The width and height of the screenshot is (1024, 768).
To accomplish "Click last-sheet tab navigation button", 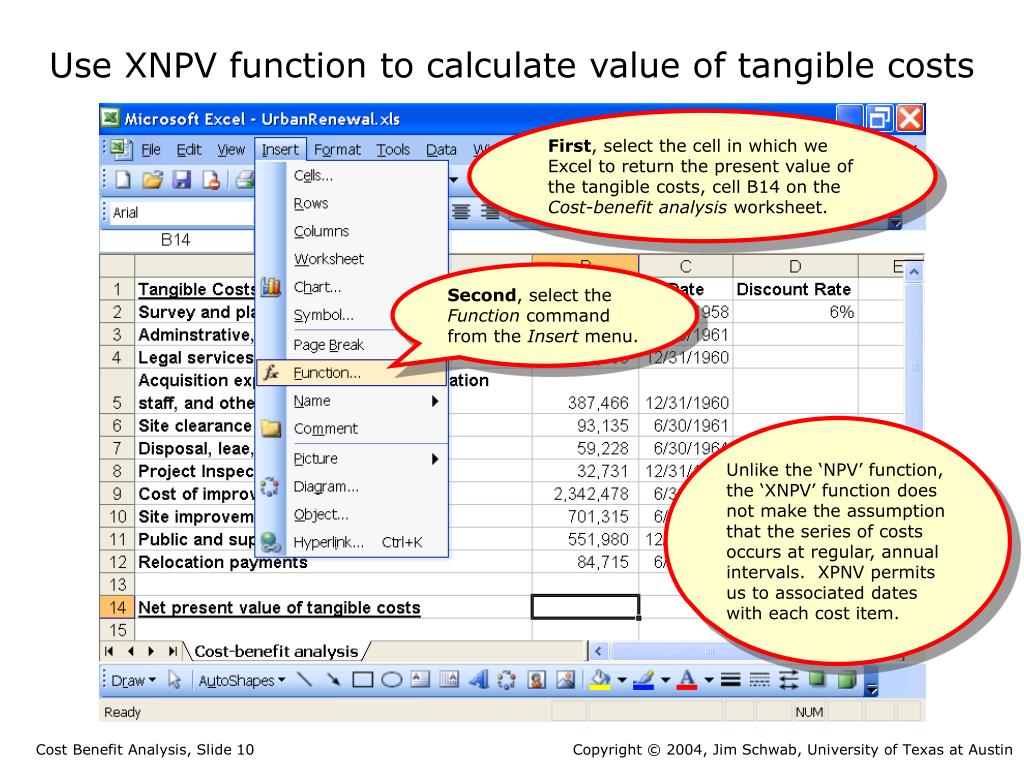I will pyautogui.click(x=172, y=651).
